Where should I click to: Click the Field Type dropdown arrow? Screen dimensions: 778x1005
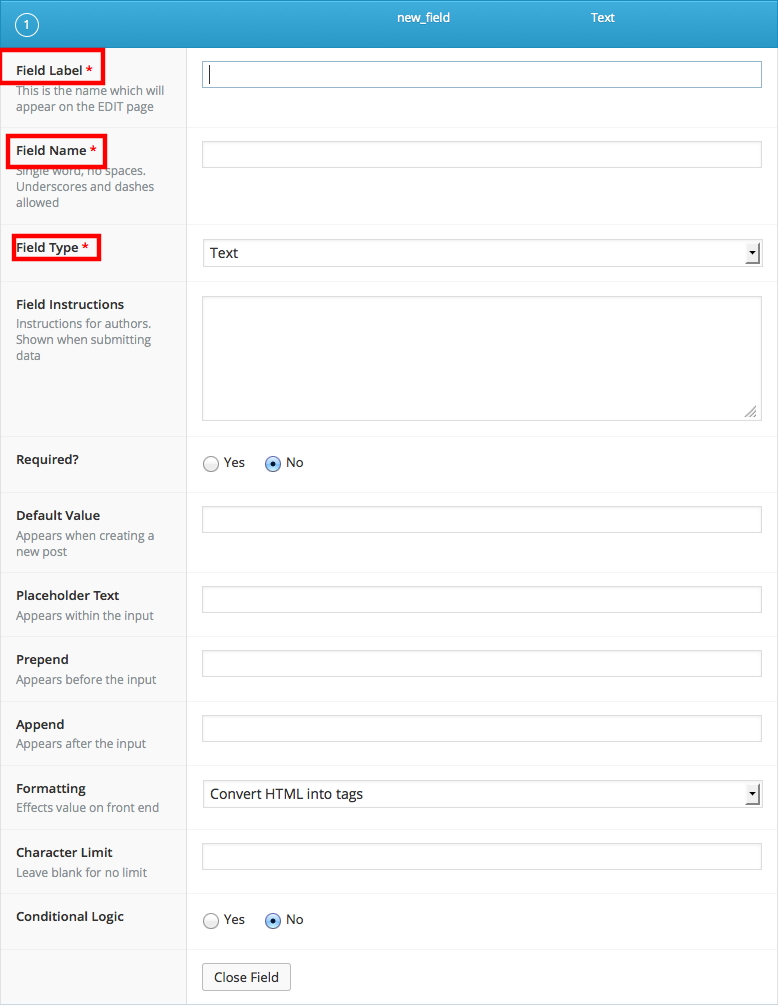tap(753, 254)
